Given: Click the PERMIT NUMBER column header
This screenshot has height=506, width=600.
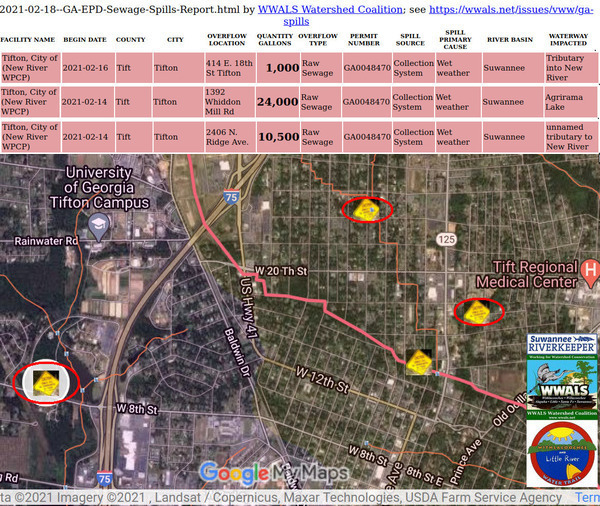Looking at the screenshot, I should coord(364,39).
